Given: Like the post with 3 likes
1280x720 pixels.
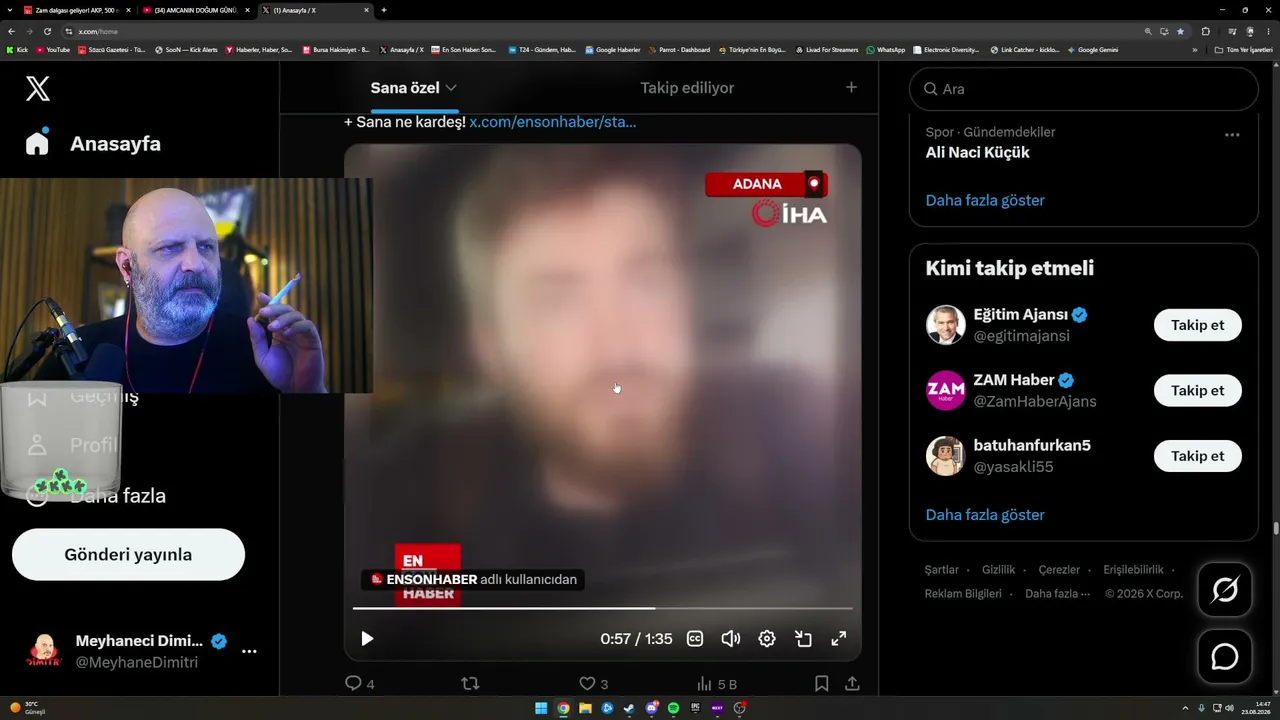Looking at the screenshot, I should tap(593, 684).
